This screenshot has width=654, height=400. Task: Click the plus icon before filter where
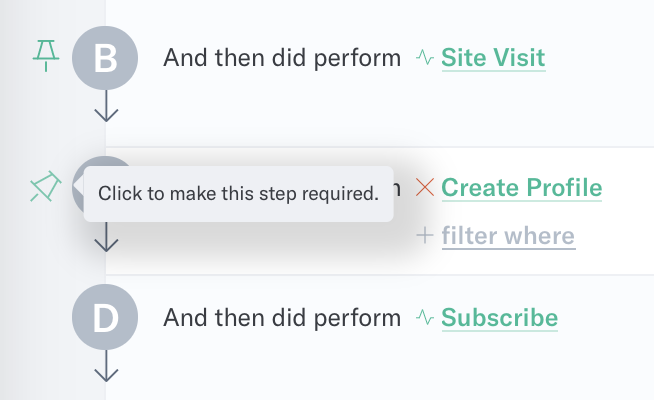(425, 236)
